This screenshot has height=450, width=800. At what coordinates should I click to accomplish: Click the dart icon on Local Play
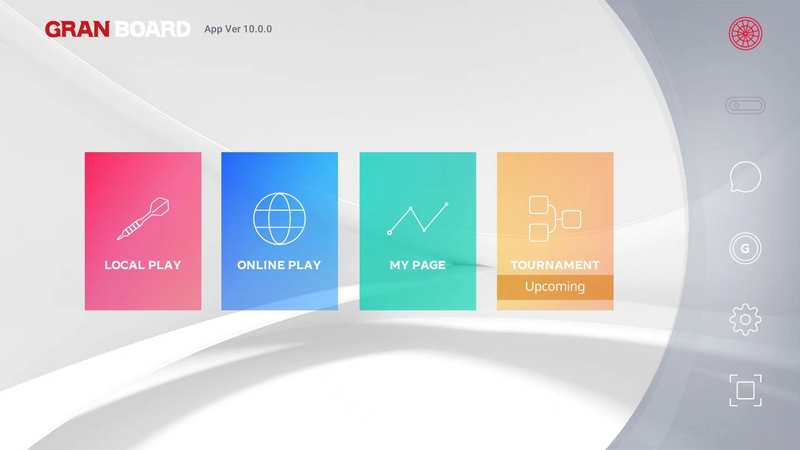click(143, 218)
